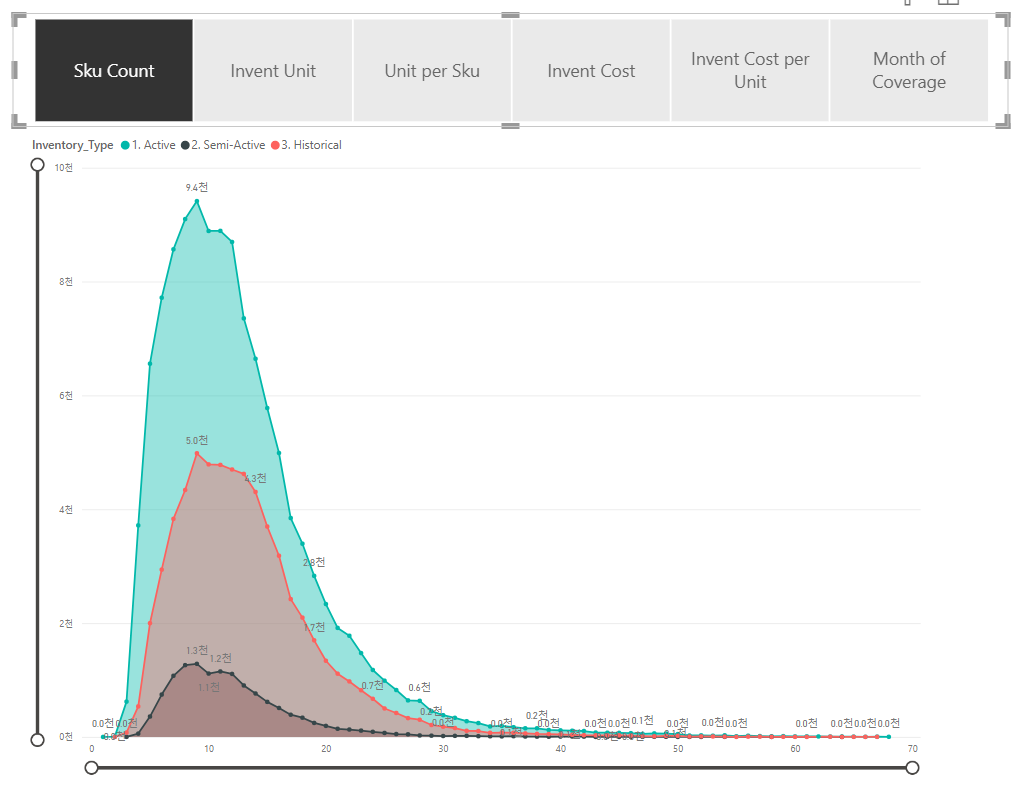Image resolution: width=1014 pixels, height=793 pixels.
Task: Click the 1.3천 Semi-Active peak label
Action: tap(197, 650)
